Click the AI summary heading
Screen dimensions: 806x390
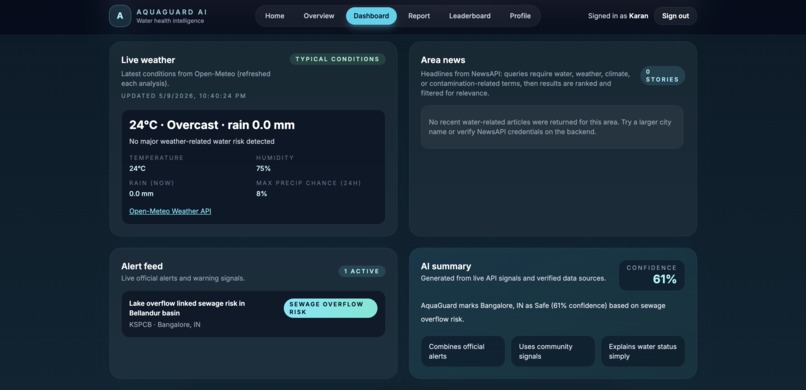click(446, 266)
